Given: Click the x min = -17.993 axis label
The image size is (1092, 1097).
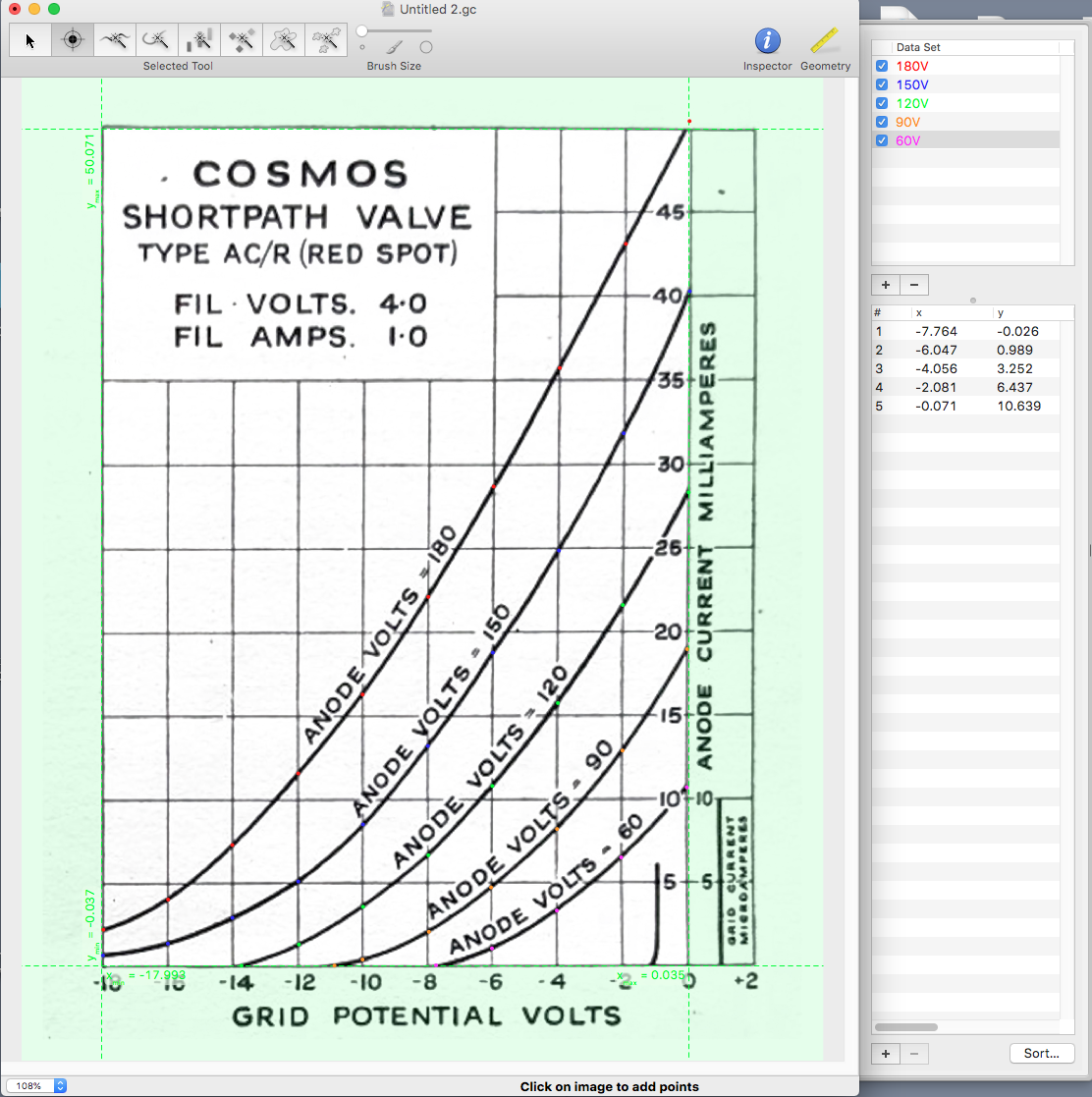Looking at the screenshot, I should 146,975.
